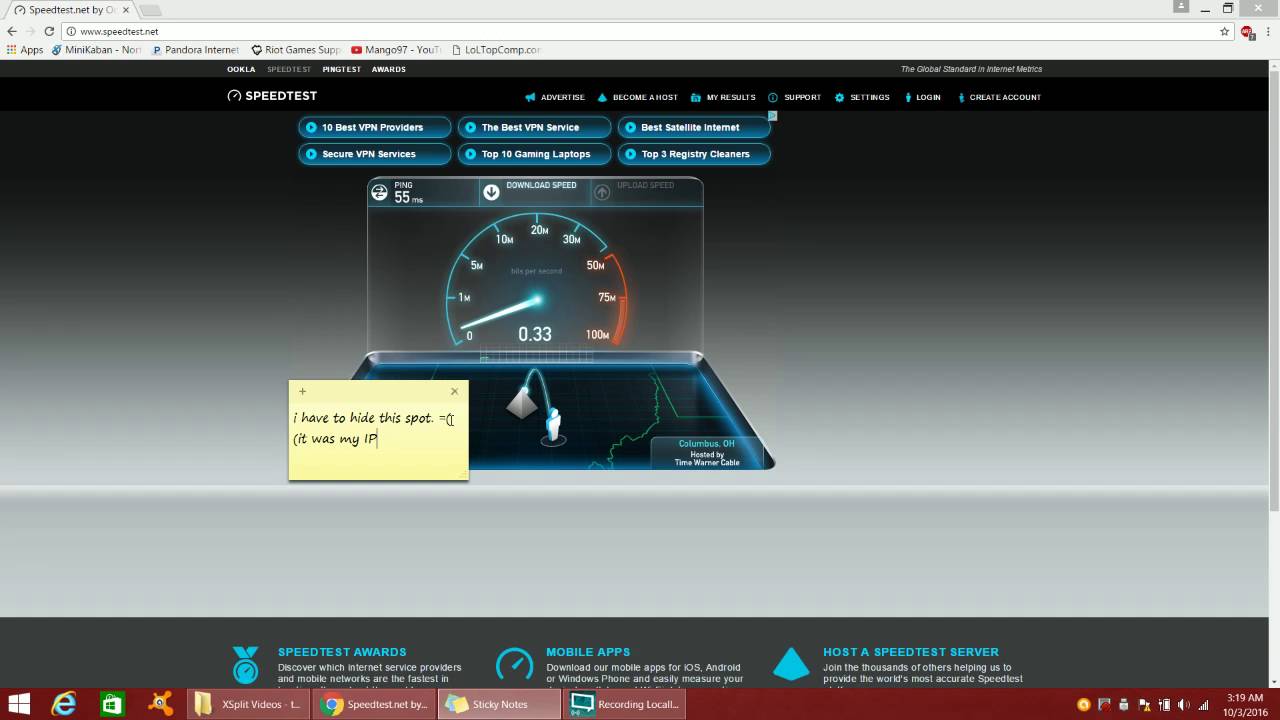
Task: Click the Speedtest Awards medal icon
Action: [x=245, y=664]
